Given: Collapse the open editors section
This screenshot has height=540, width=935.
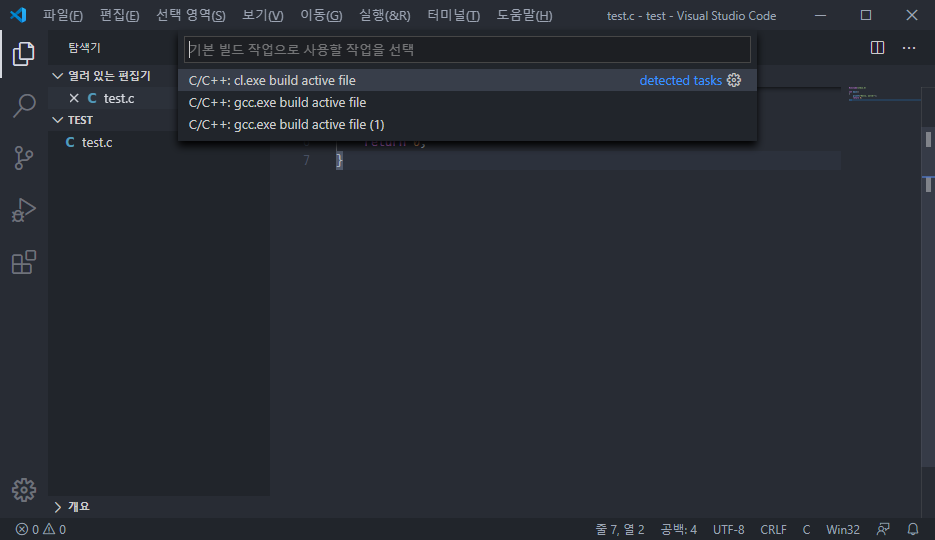Looking at the screenshot, I should pyautogui.click(x=58, y=76).
